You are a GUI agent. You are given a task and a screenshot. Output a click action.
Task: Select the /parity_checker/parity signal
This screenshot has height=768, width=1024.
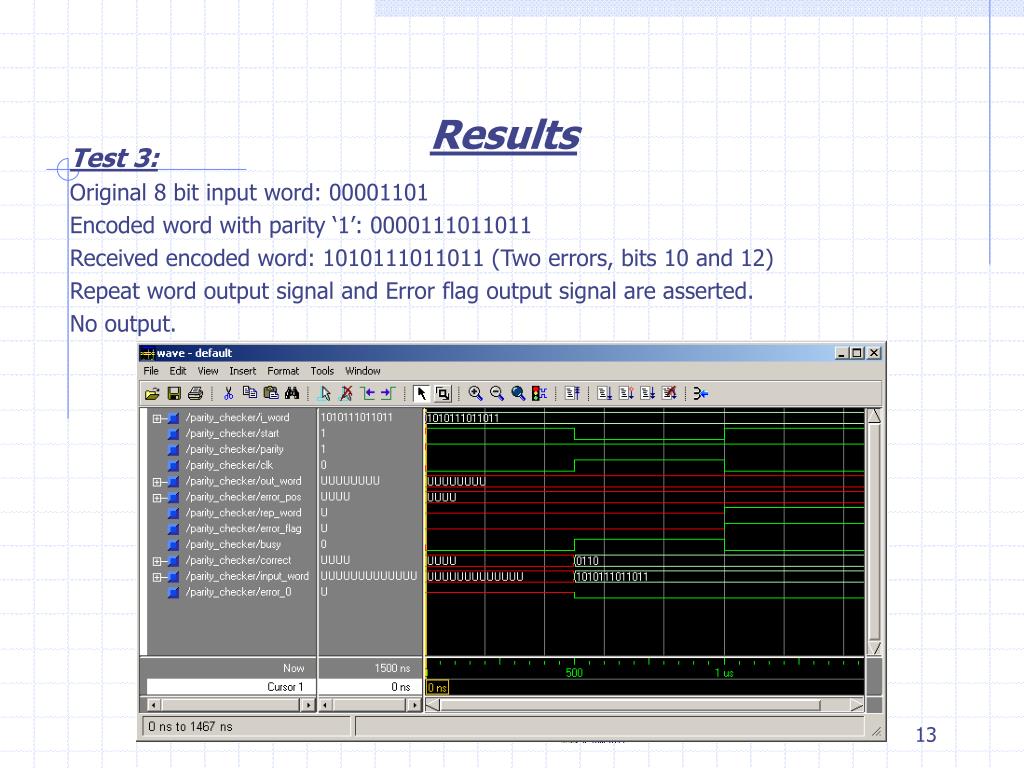234,449
